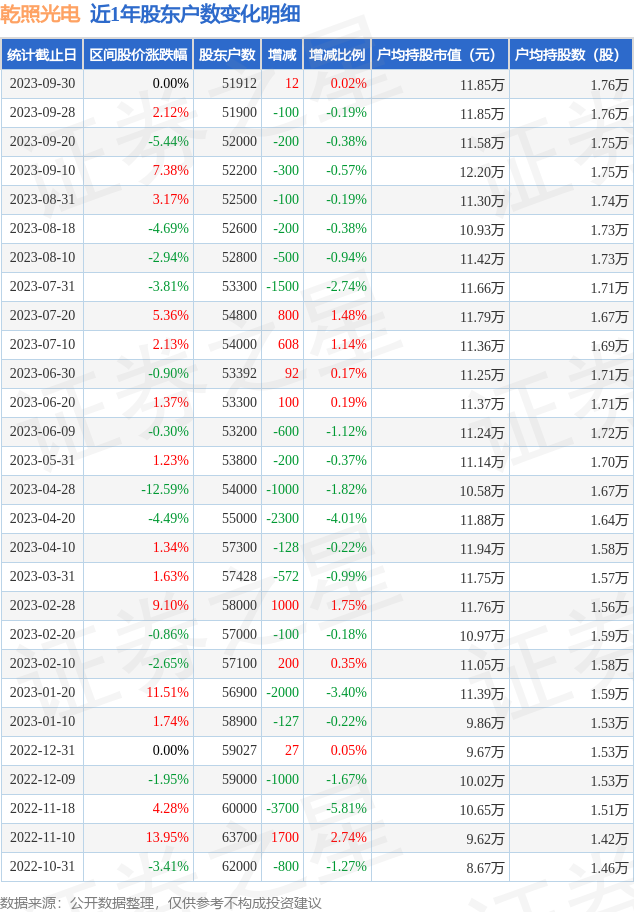
Task: Click the 增减 column header
Action: [283, 55]
